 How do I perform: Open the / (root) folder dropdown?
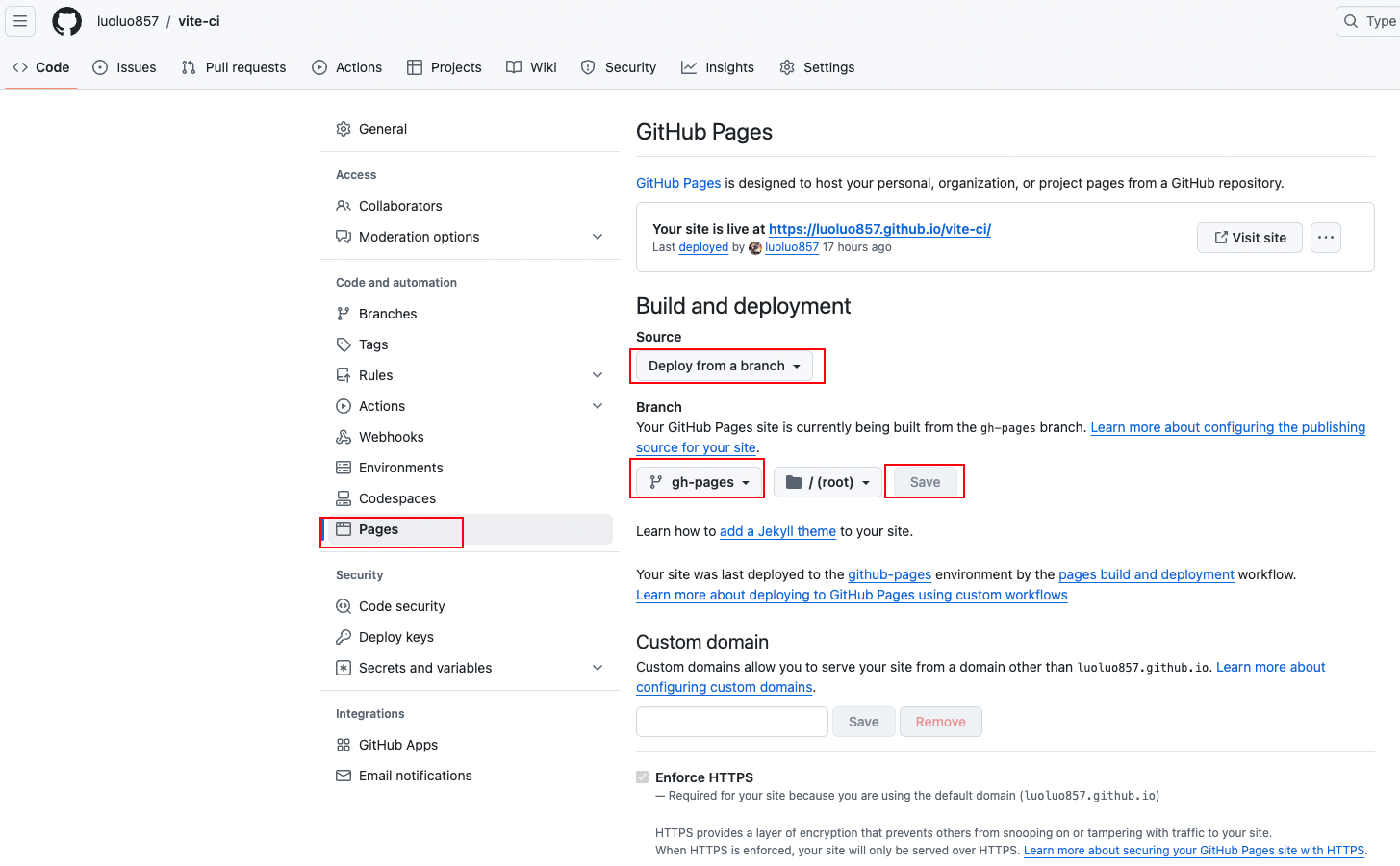click(x=827, y=482)
